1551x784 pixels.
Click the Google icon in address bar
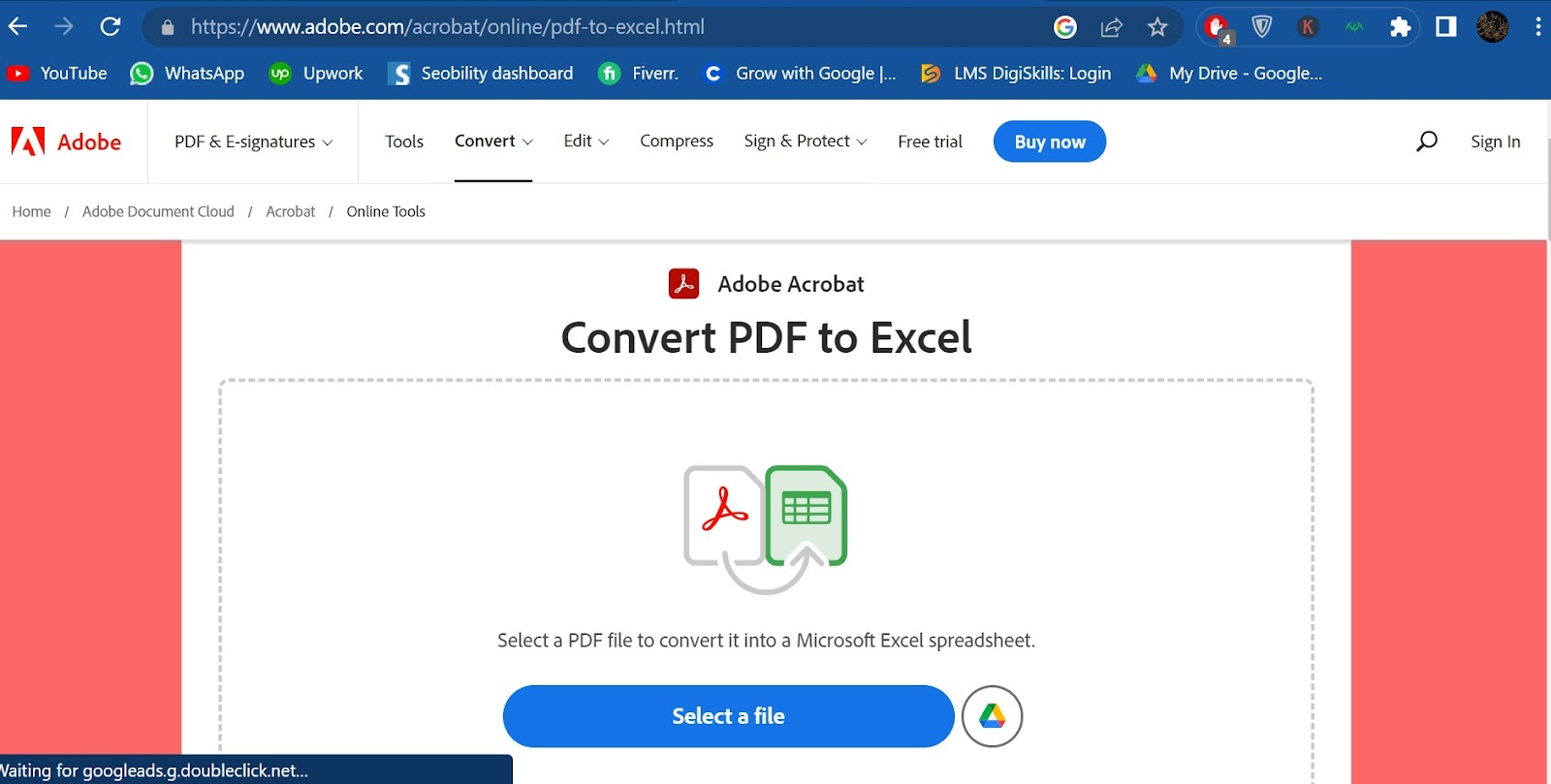(x=1065, y=27)
